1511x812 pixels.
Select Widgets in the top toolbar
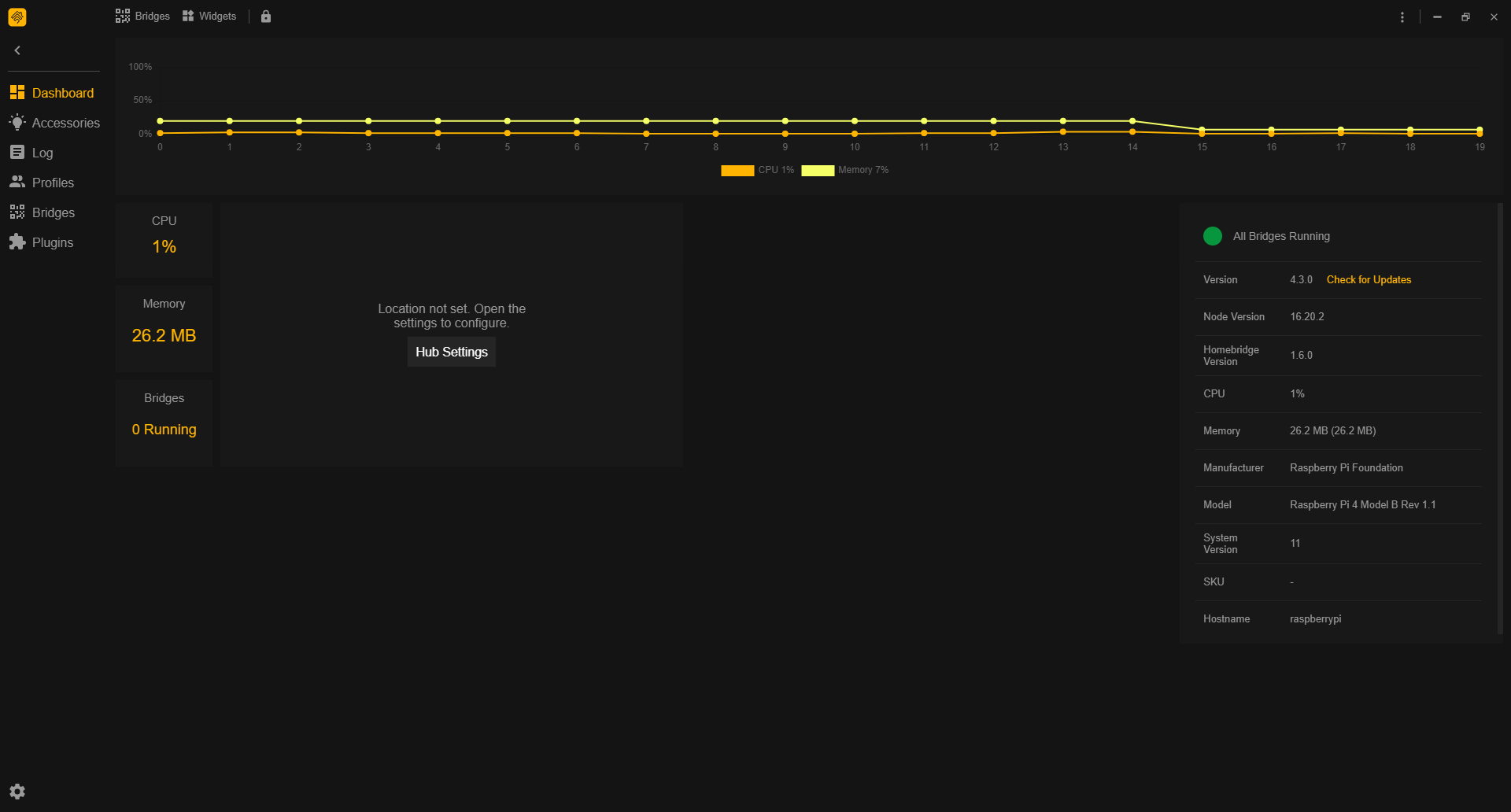pos(209,17)
